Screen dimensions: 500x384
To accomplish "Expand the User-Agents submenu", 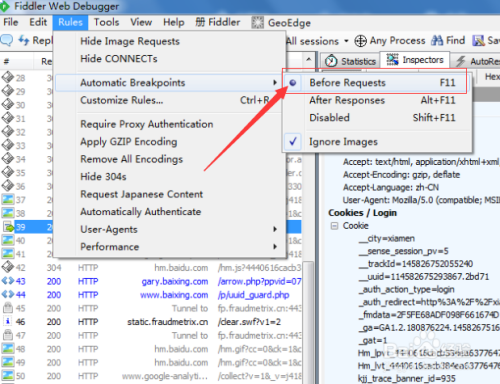I will (170, 229).
